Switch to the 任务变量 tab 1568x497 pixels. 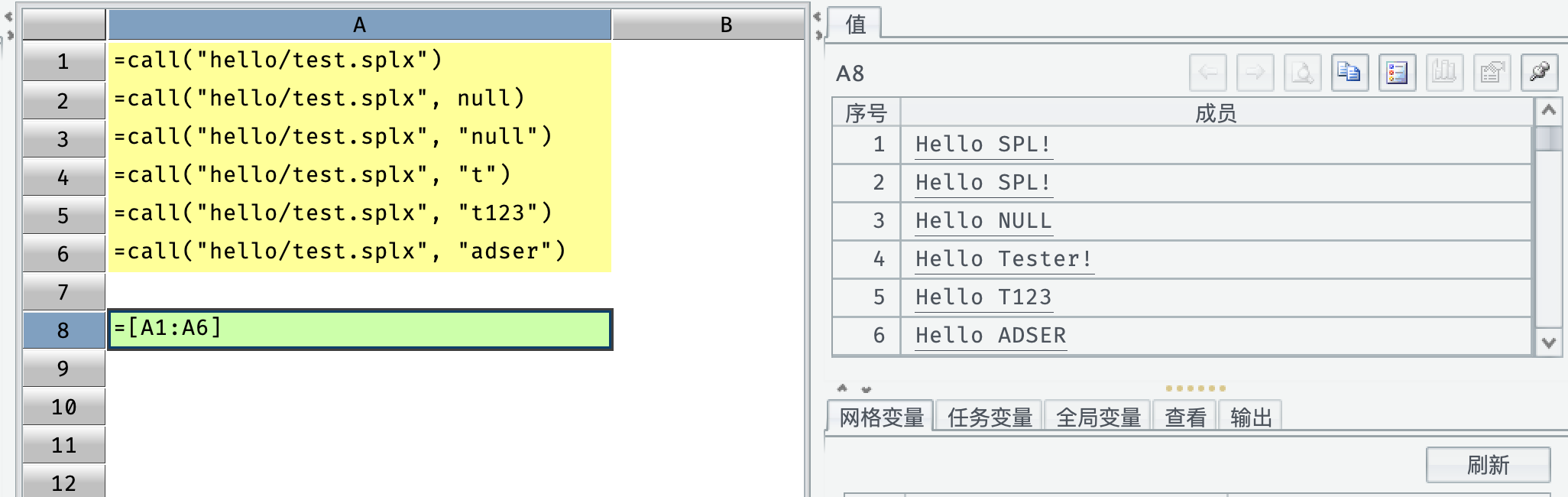click(x=990, y=417)
